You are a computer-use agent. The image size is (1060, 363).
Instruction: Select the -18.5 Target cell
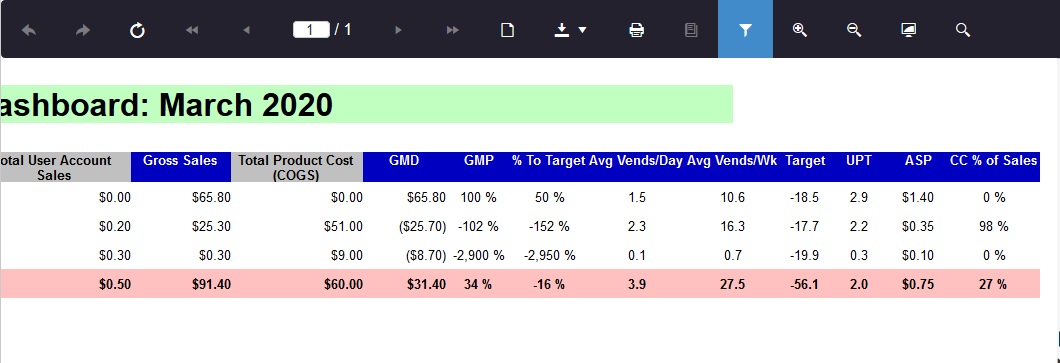coord(804,198)
